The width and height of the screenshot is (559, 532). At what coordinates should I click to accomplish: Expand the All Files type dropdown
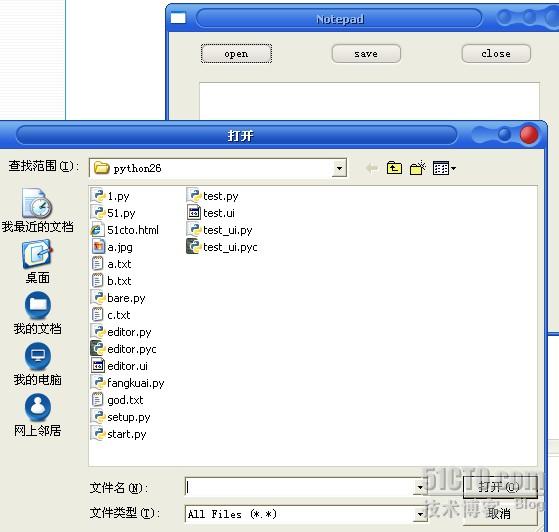pyautogui.click(x=420, y=514)
